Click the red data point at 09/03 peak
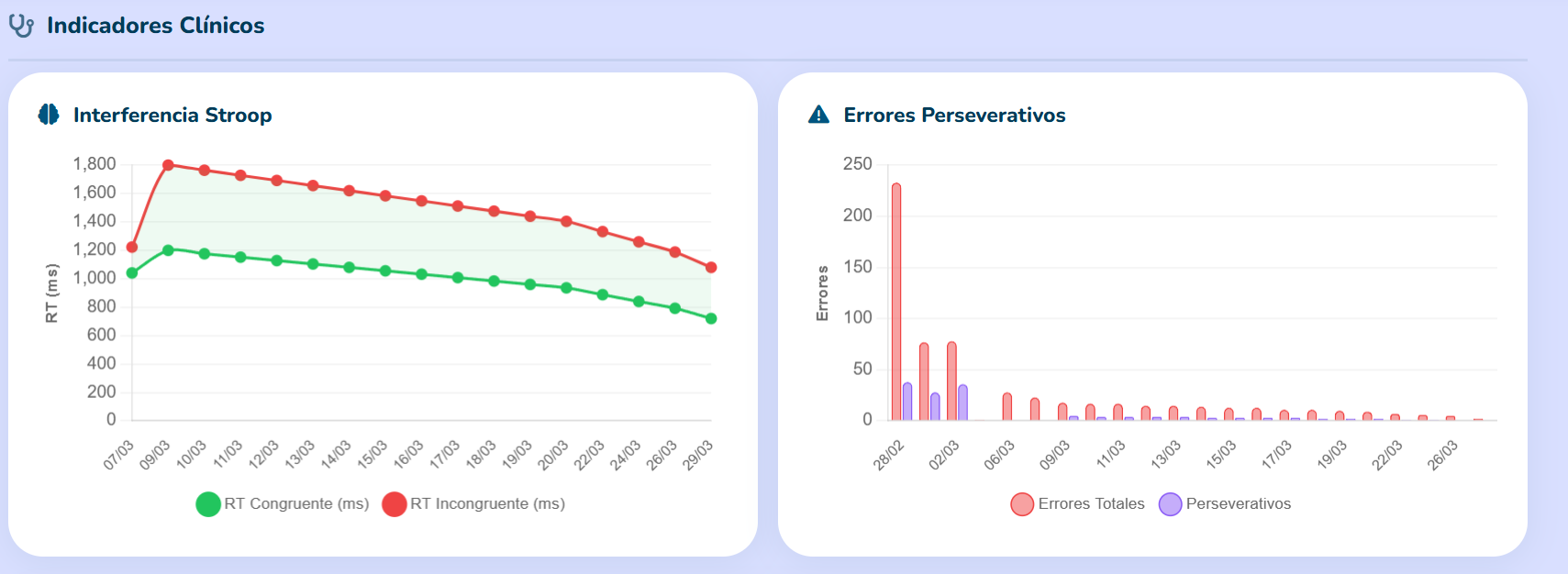Viewport: 1568px width, 574px height. (x=168, y=165)
